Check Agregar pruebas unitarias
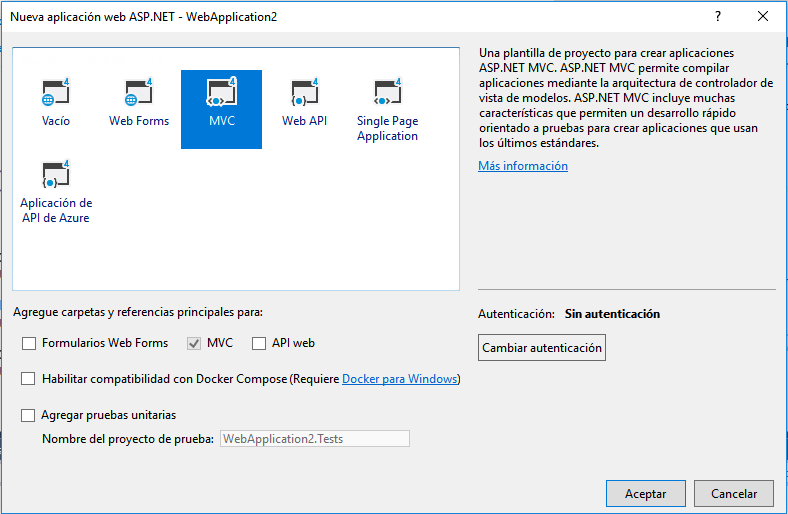Viewport: 788px width, 514px height. coord(28,416)
